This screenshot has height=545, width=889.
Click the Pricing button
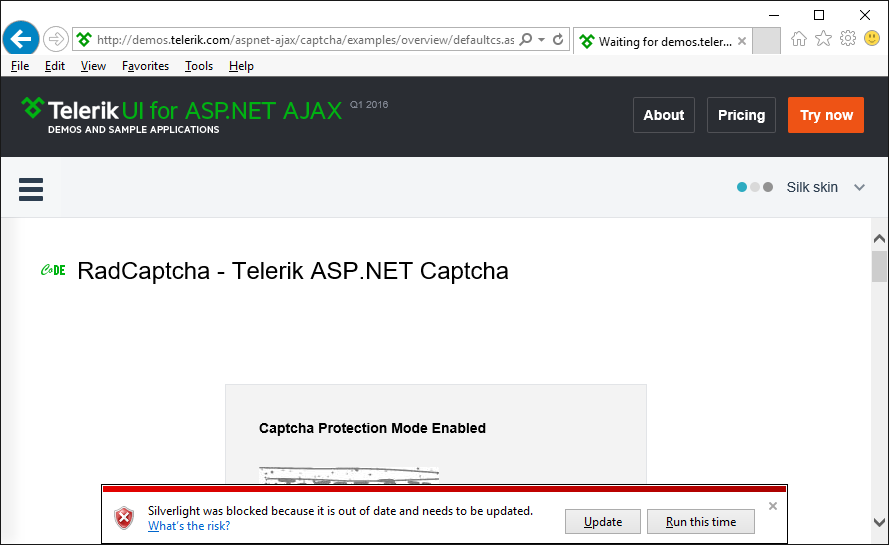click(x=741, y=115)
